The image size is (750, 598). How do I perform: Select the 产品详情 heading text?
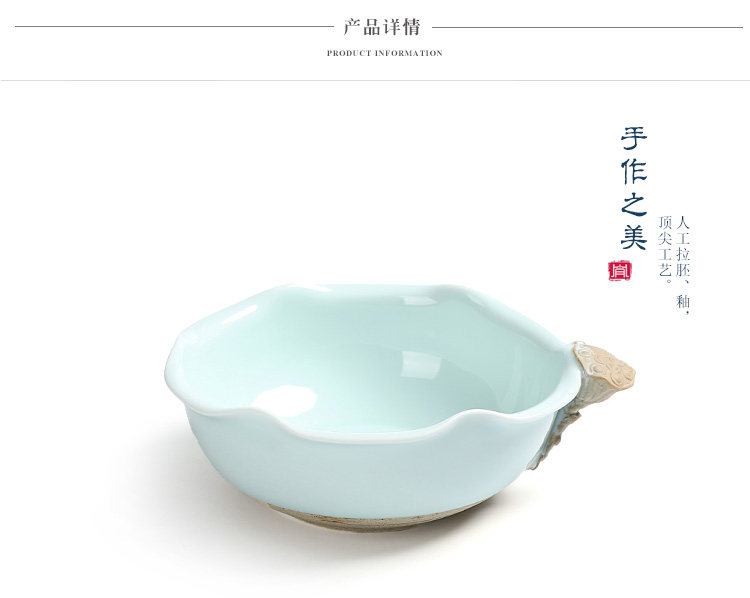click(382, 27)
